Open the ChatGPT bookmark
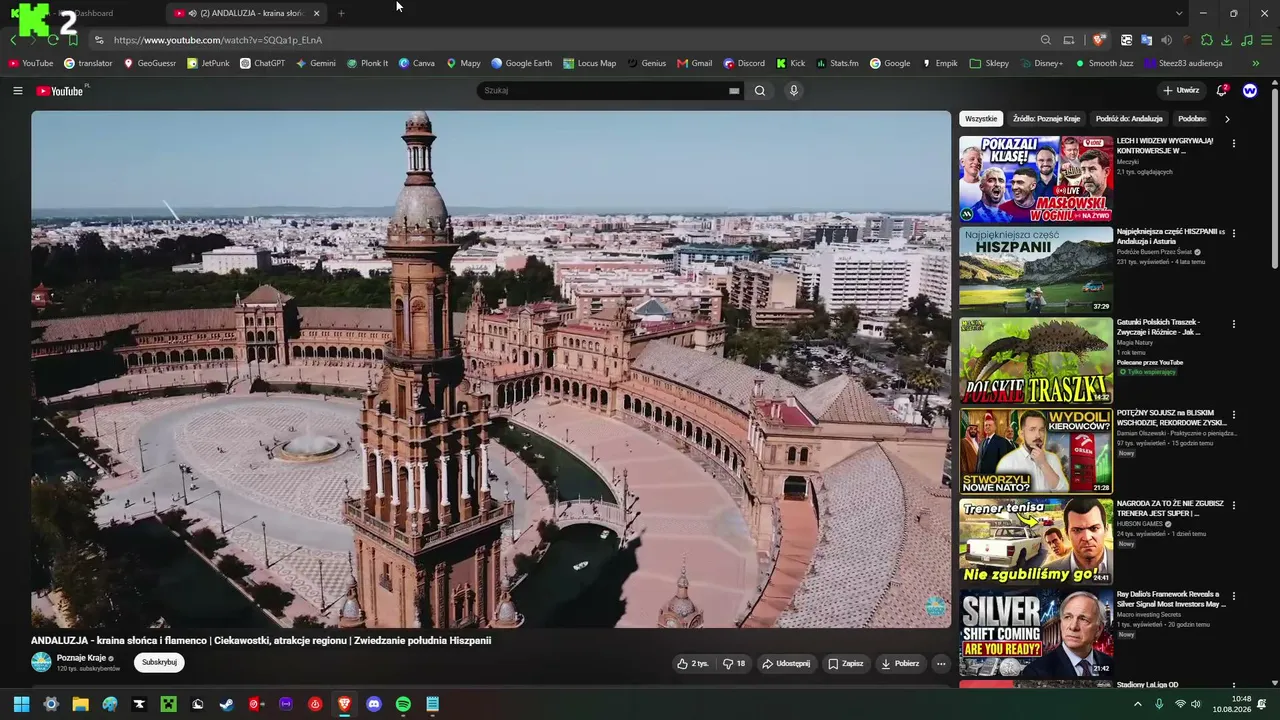 [262, 63]
